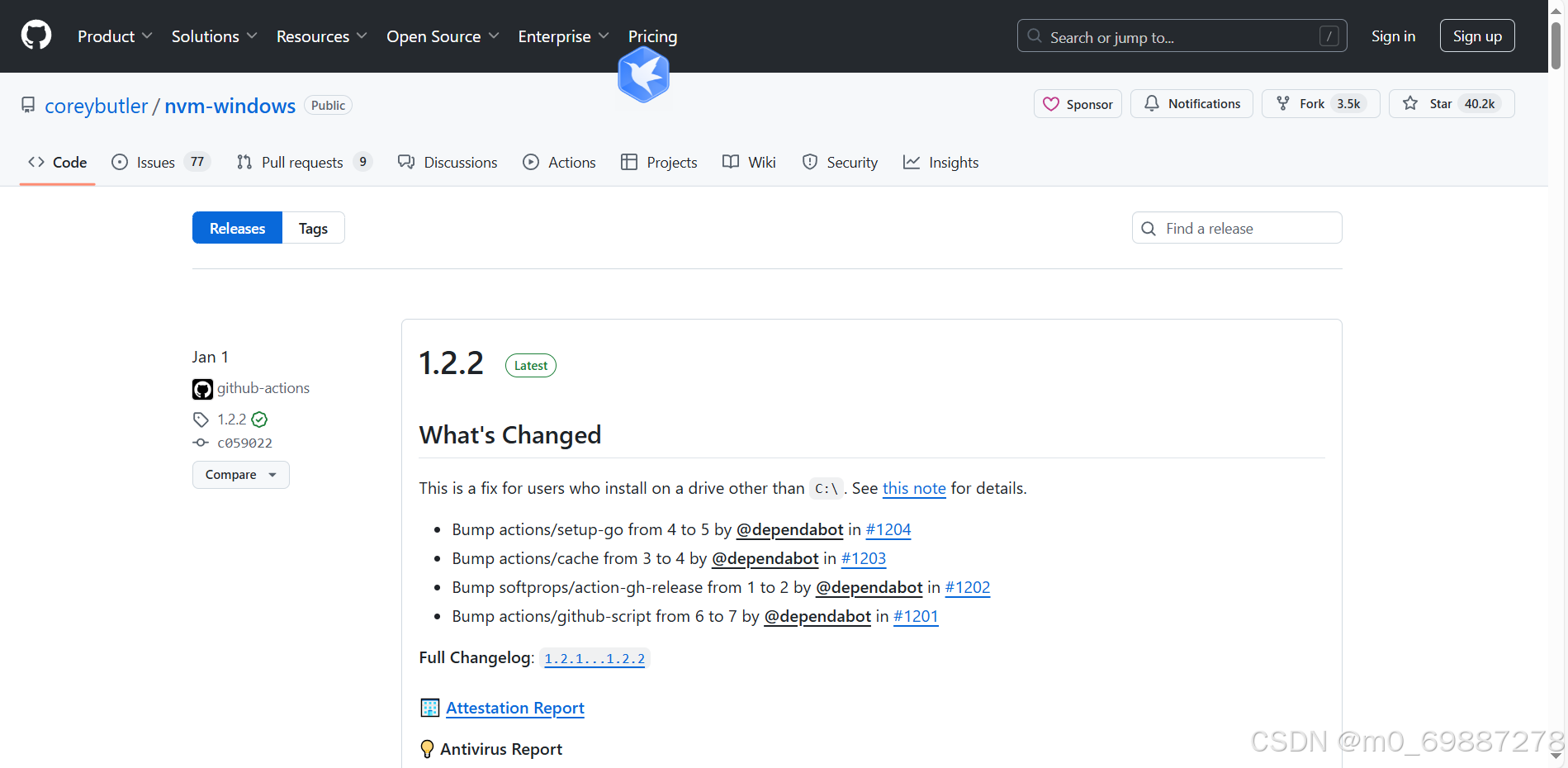Open the coreybutler profile link
Viewport: 1568px width, 768px height.
96,106
